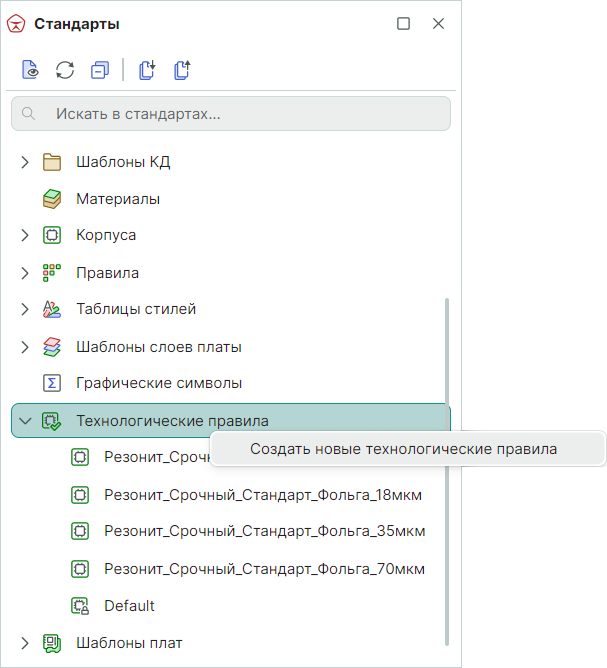
Task: Click the import standards icon
Action: coord(148,70)
